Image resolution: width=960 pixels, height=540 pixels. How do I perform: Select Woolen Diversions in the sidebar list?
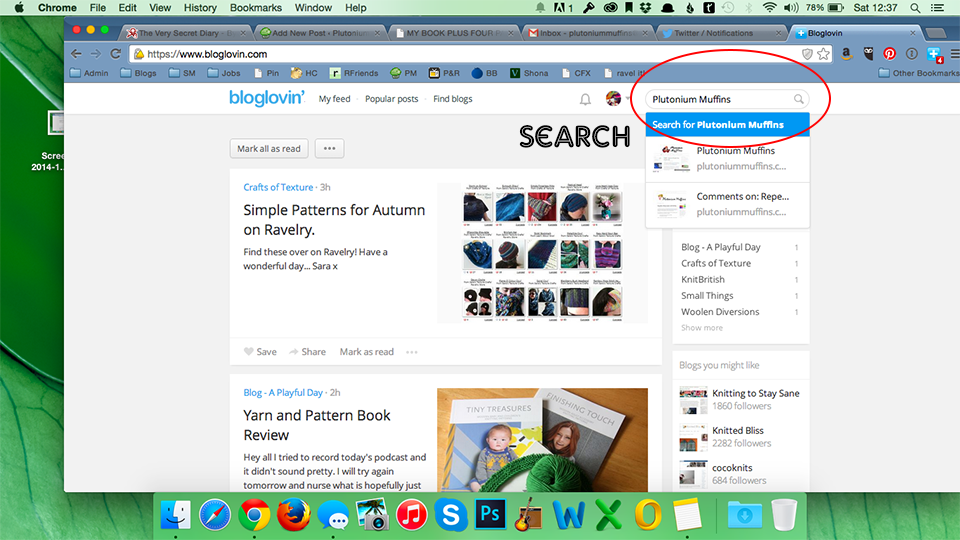click(720, 312)
